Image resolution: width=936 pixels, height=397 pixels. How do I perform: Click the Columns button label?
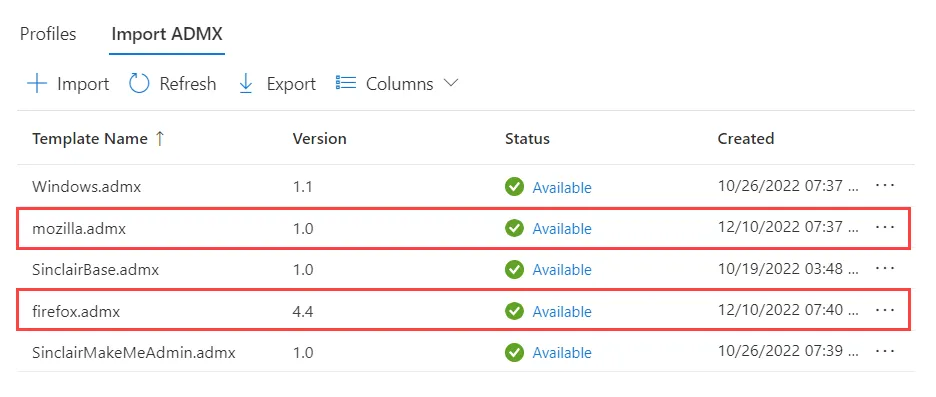tap(399, 84)
